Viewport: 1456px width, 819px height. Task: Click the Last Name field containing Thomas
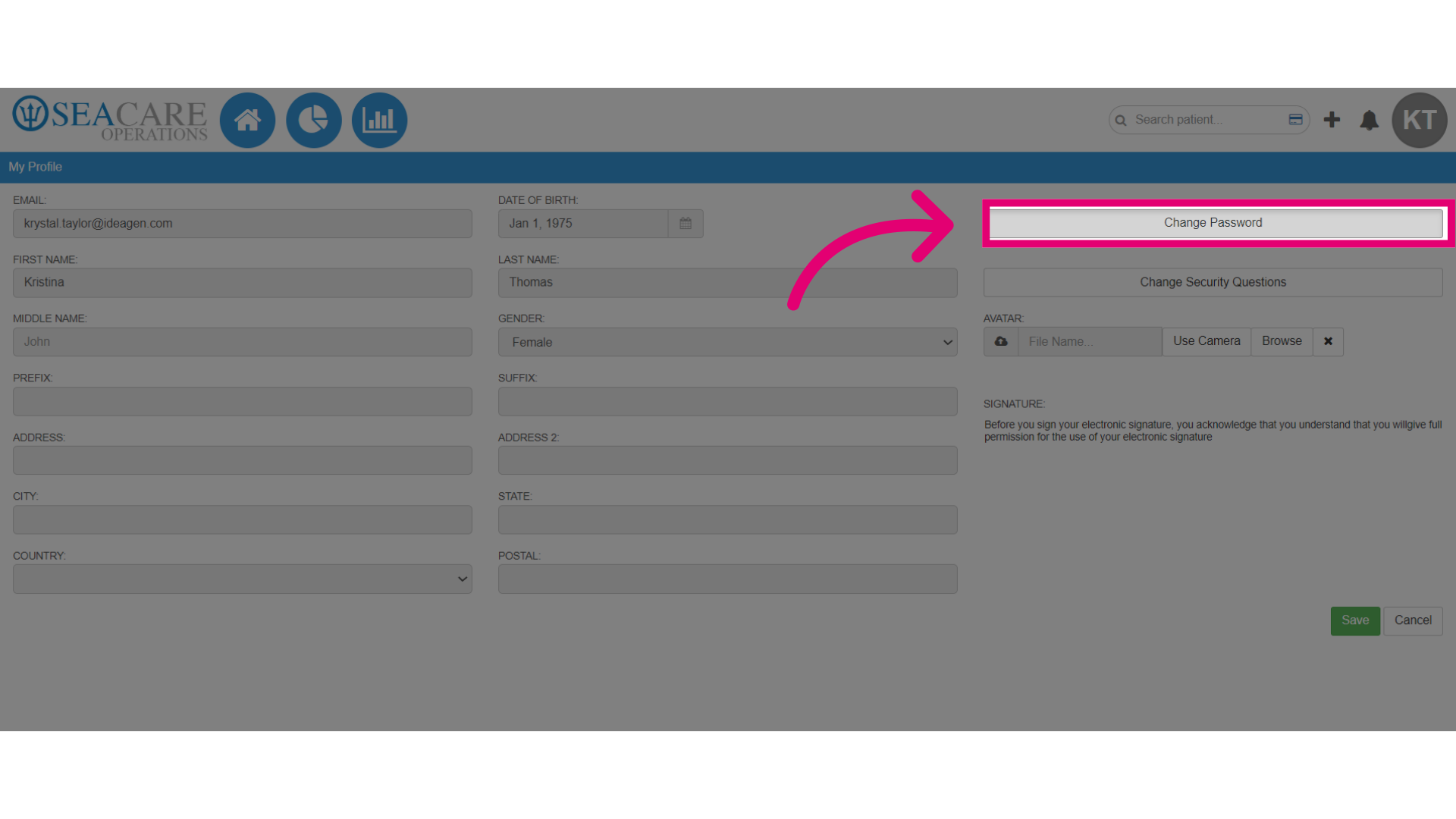727,283
